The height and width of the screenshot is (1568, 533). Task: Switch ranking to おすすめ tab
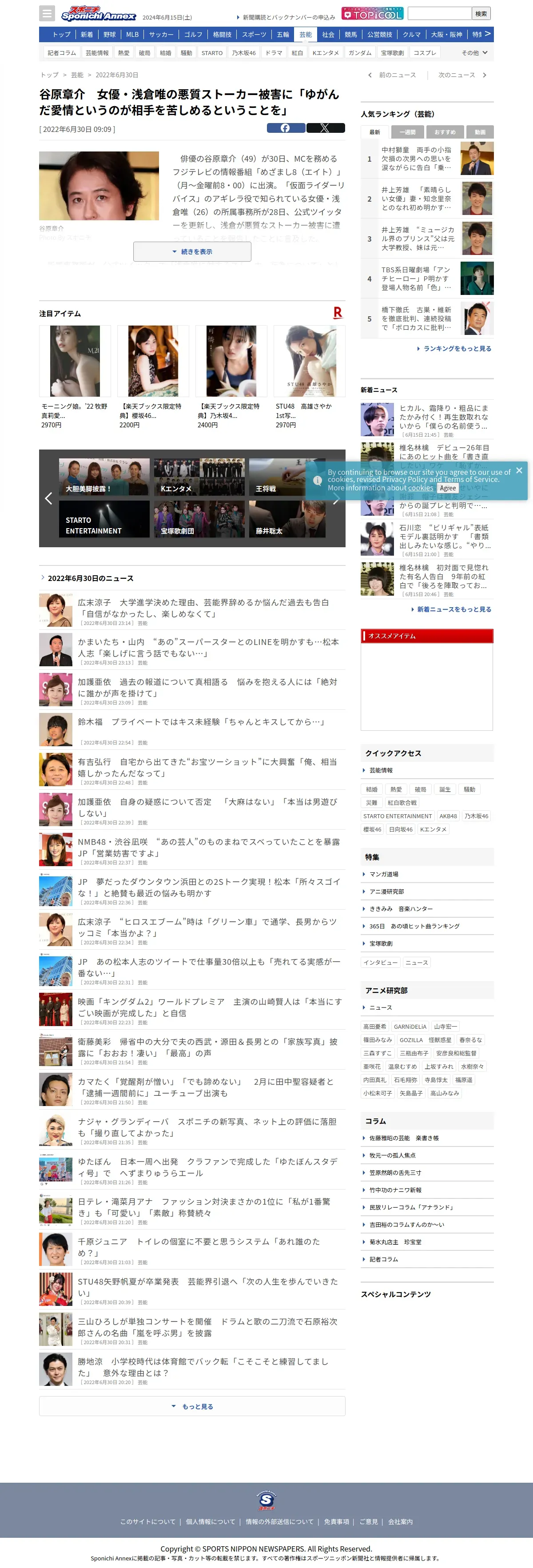tap(445, 132)
